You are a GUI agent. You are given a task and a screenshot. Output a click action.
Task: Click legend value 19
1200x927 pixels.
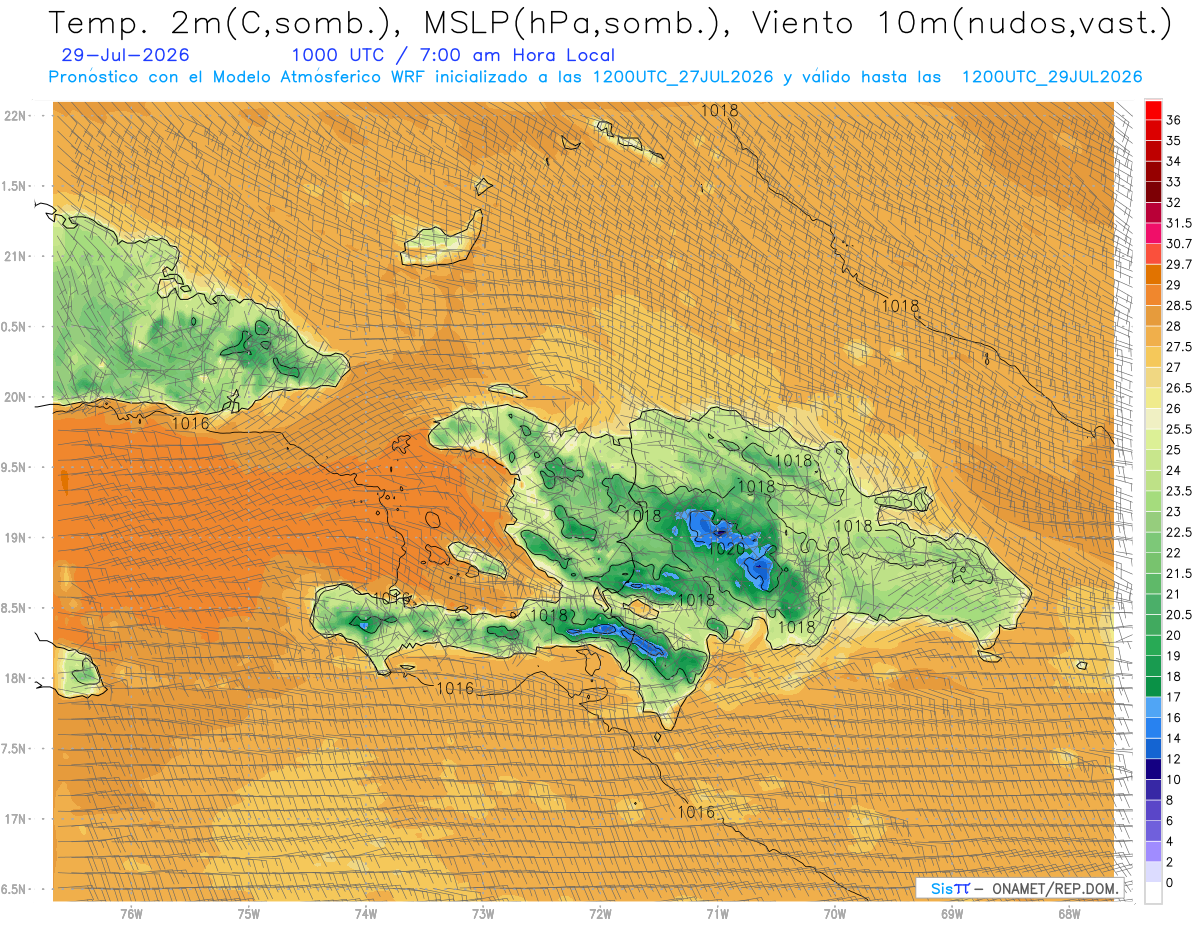(1174, 656)
